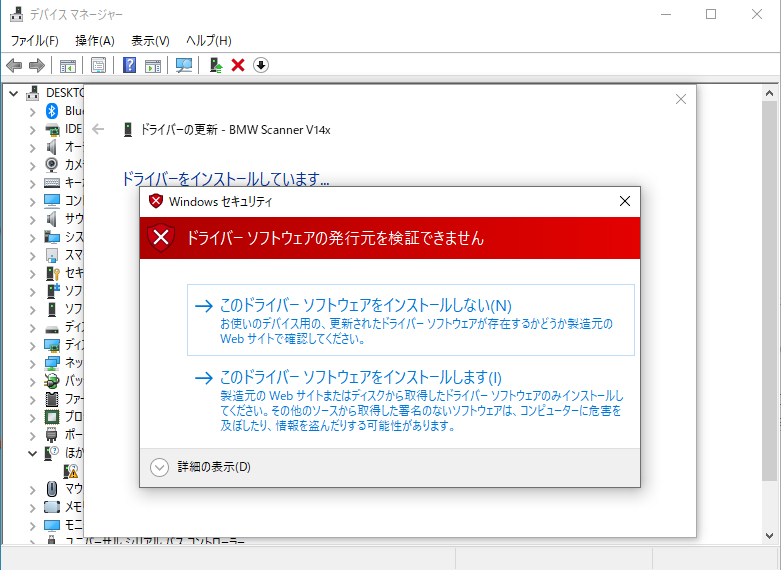Expand the サウ sound node chevron
781x570 pixels.
(32, 220)
